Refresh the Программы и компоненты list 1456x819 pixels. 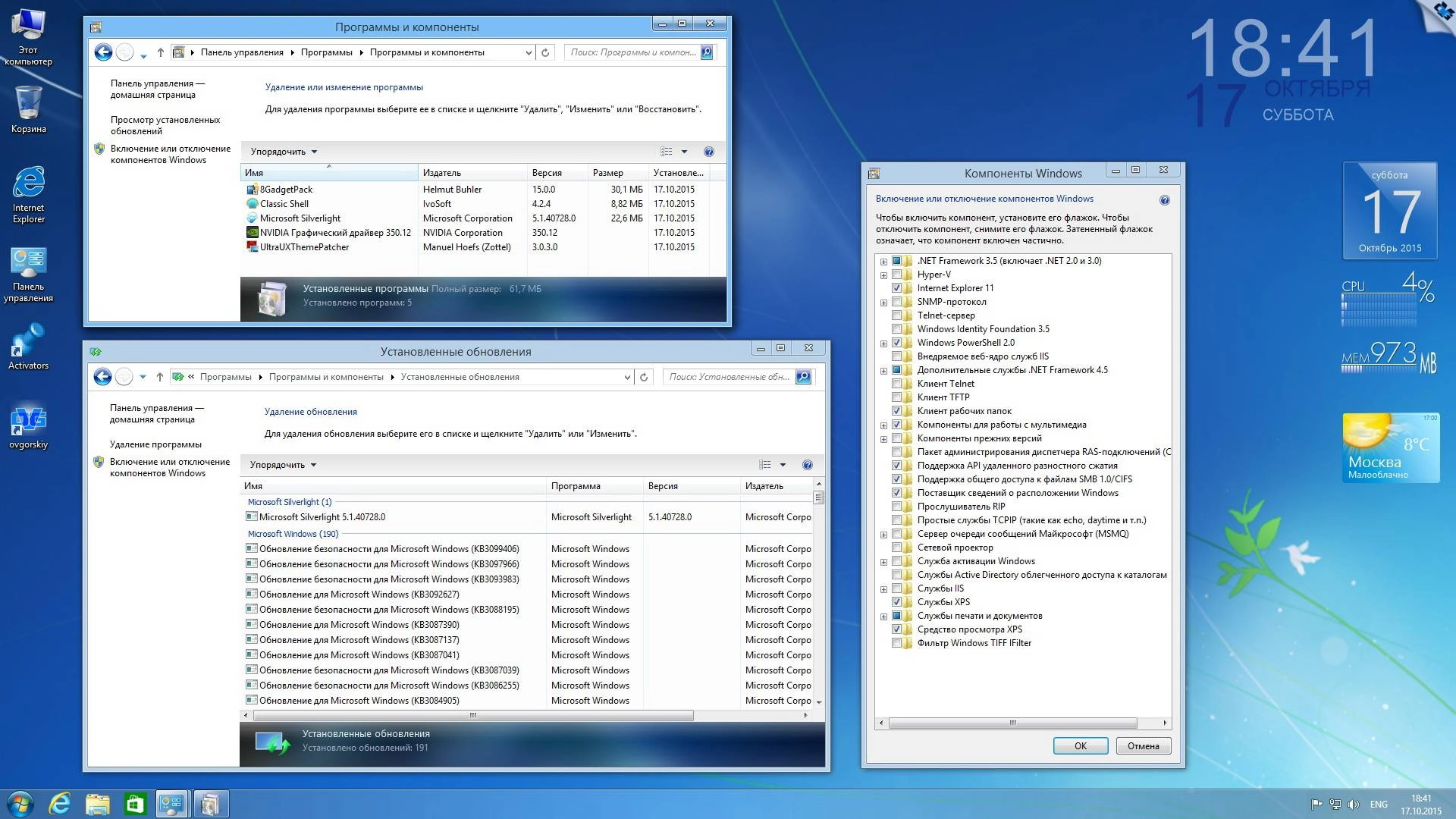(x=544, y=52)
